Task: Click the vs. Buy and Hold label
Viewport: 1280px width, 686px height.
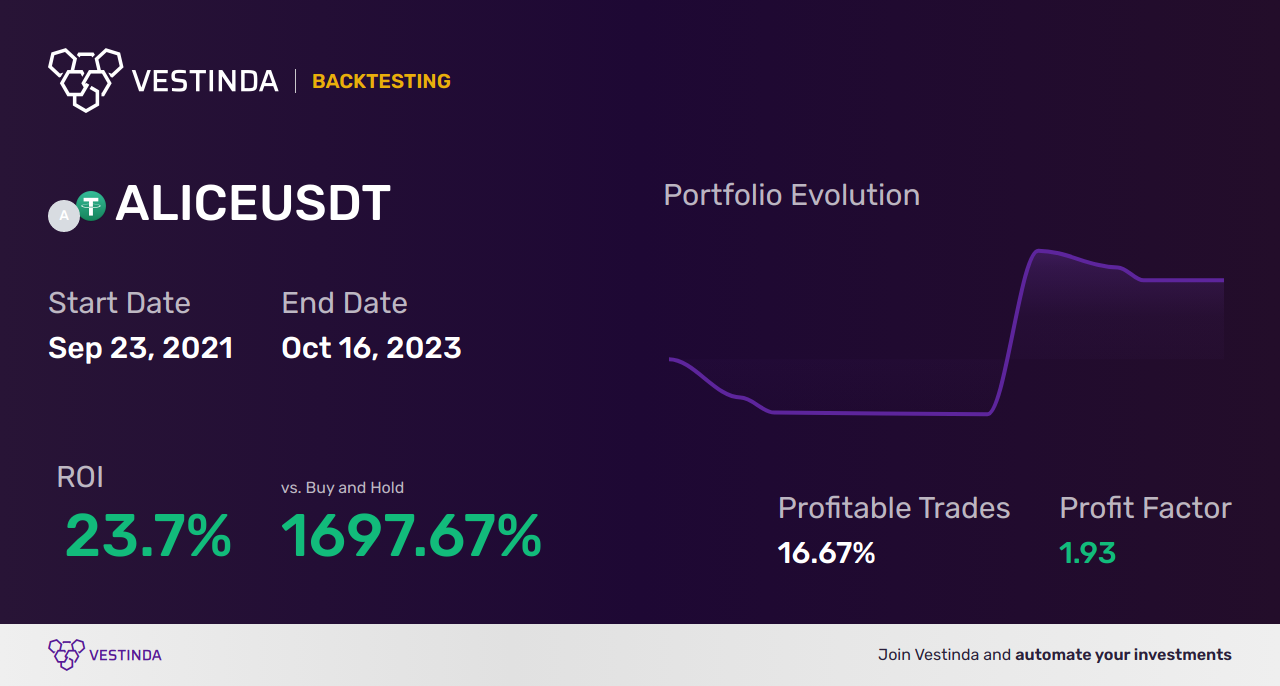Action: 342,488
